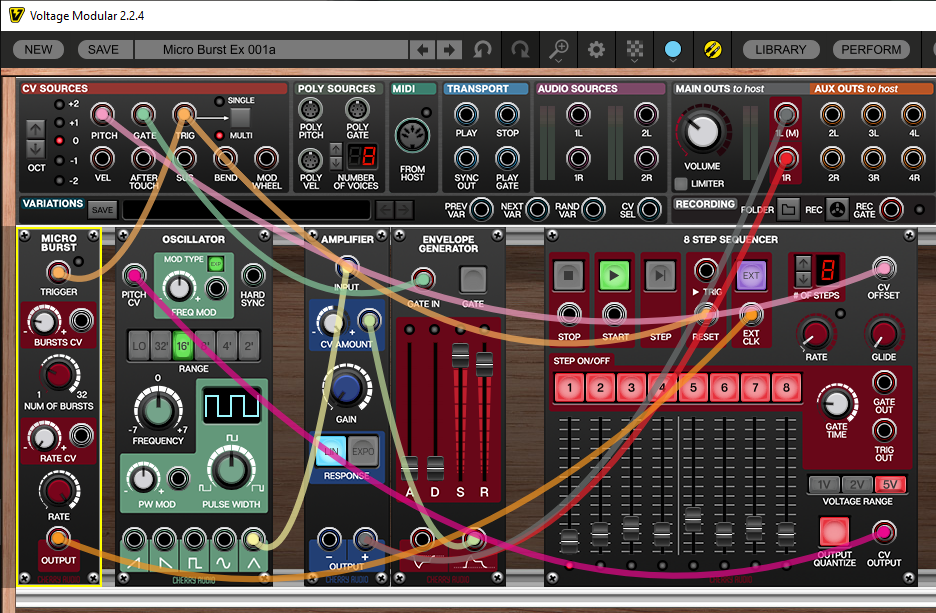Viewport: 936px width, 613px height.
Task: Click the MIDI FROM HOST jack
Action: pos(412,135)
